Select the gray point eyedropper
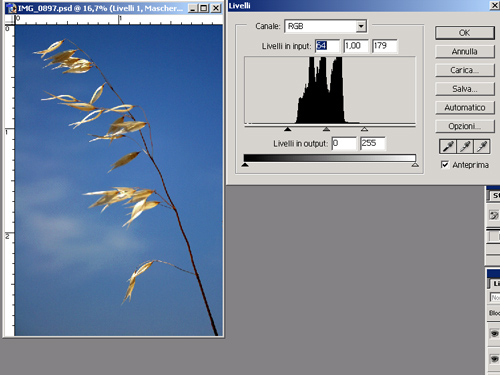Screen dimensions: 500x375 click(x=465, y=147)
